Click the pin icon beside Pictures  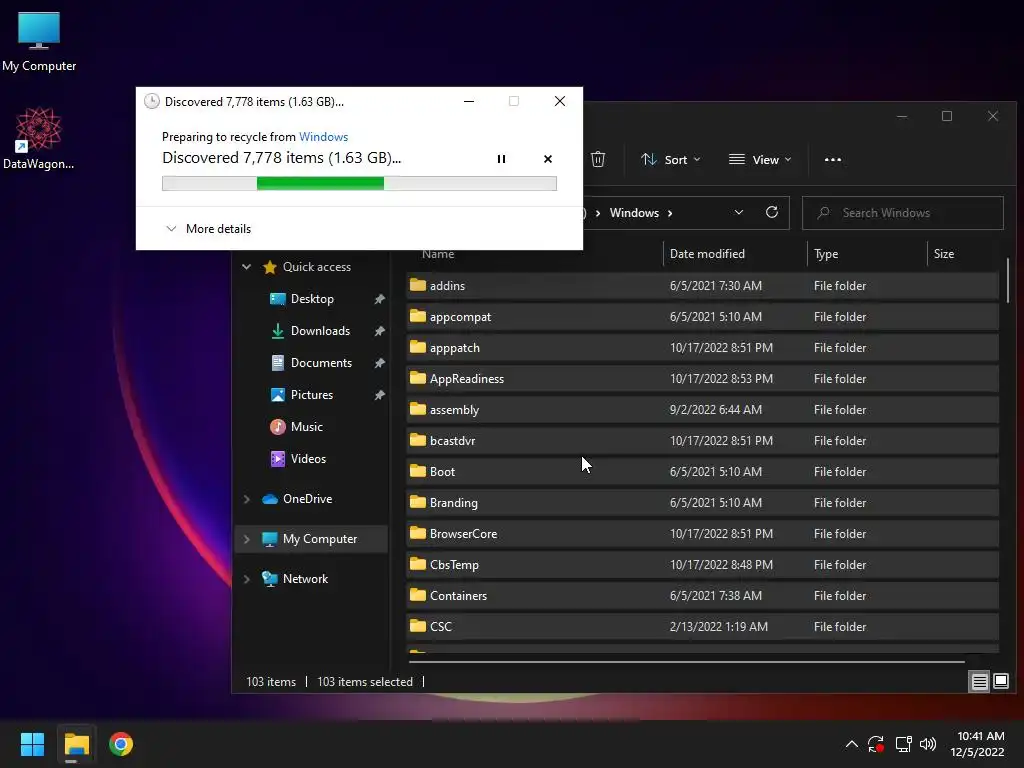(379, 395)
